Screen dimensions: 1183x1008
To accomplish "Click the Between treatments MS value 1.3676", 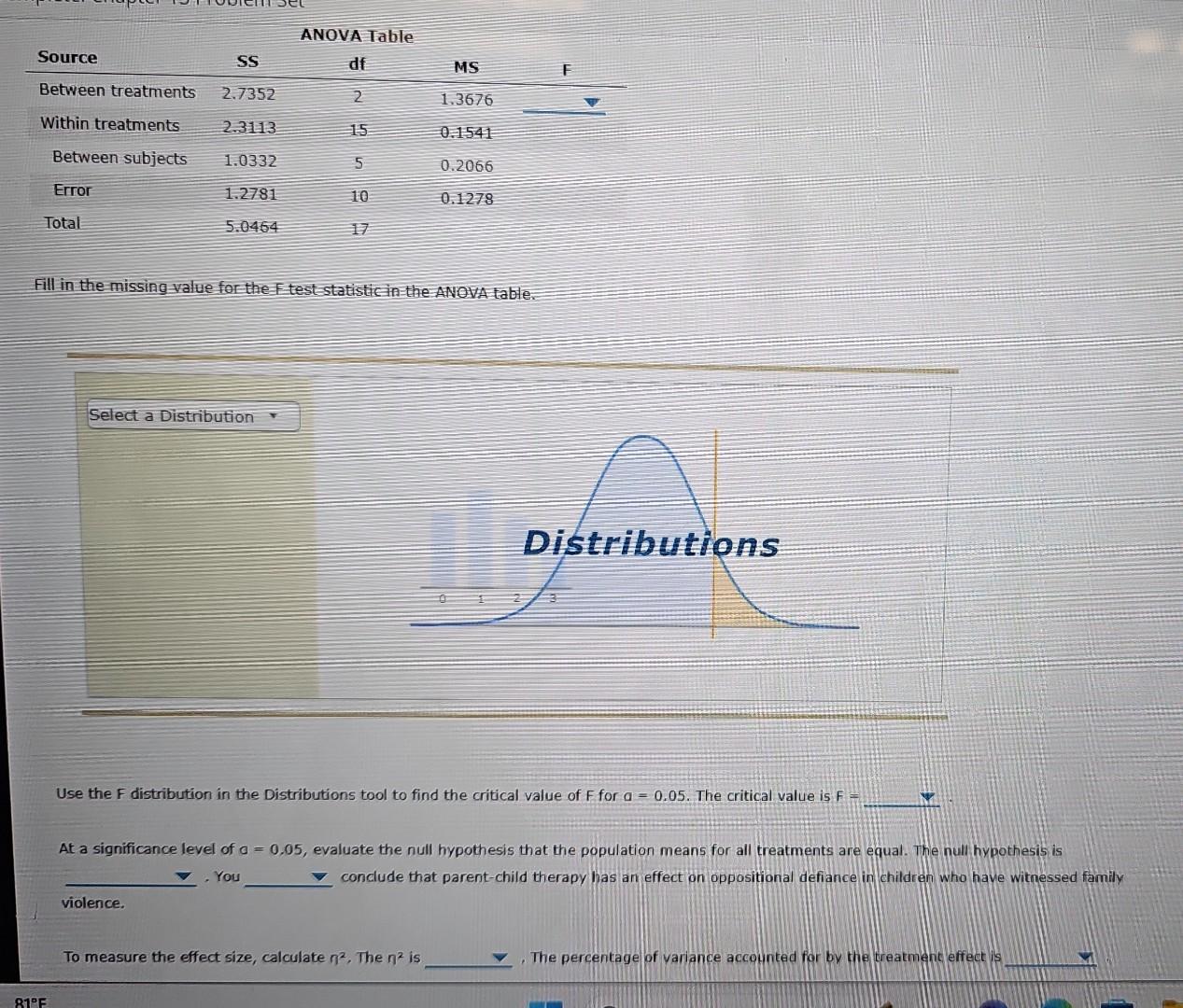I will [466, 100].
